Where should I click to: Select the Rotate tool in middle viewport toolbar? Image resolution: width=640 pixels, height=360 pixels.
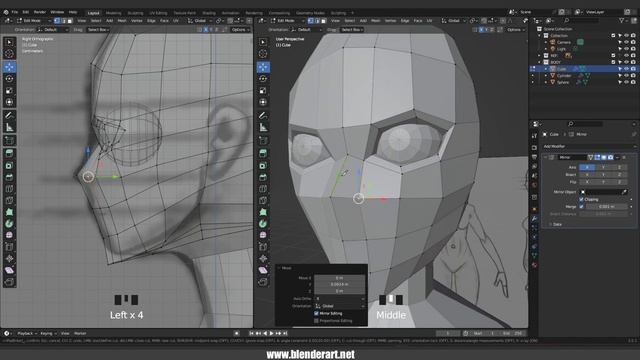[263, 79]
